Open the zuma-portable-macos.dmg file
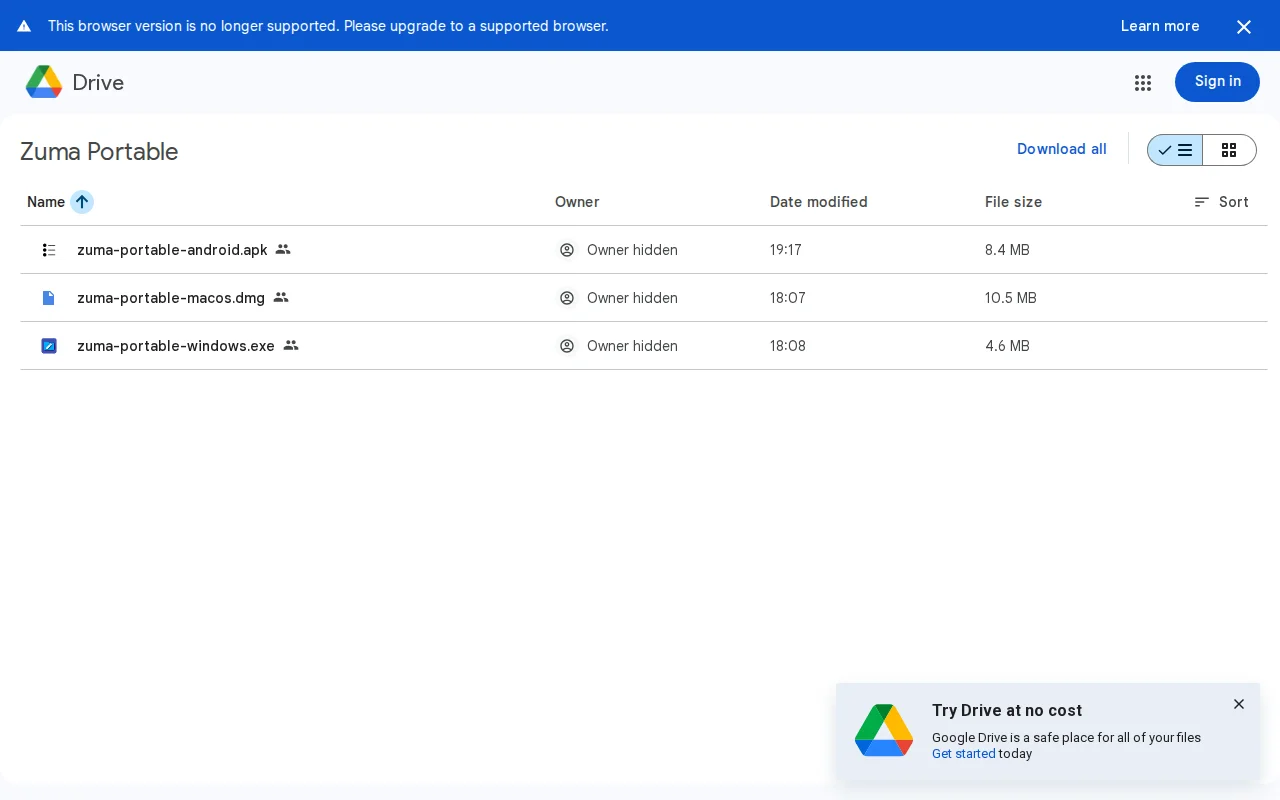The height and width of the screenshot is (800, 1280). tap(171, 298)
